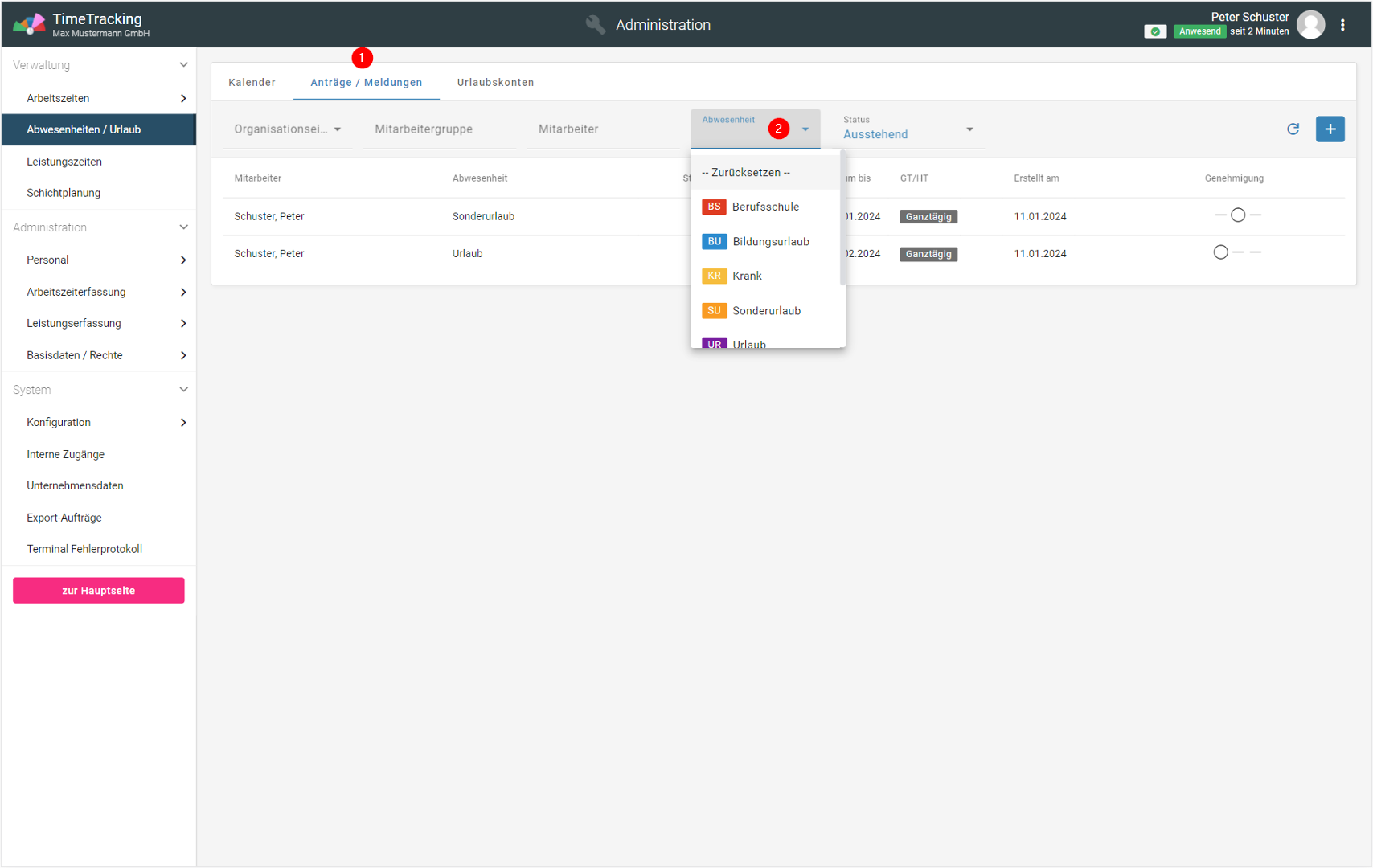Toggle approval for the Sonderurlaub request
This screenshot has height=868, width=1373.
click(x=1238, y=215)
